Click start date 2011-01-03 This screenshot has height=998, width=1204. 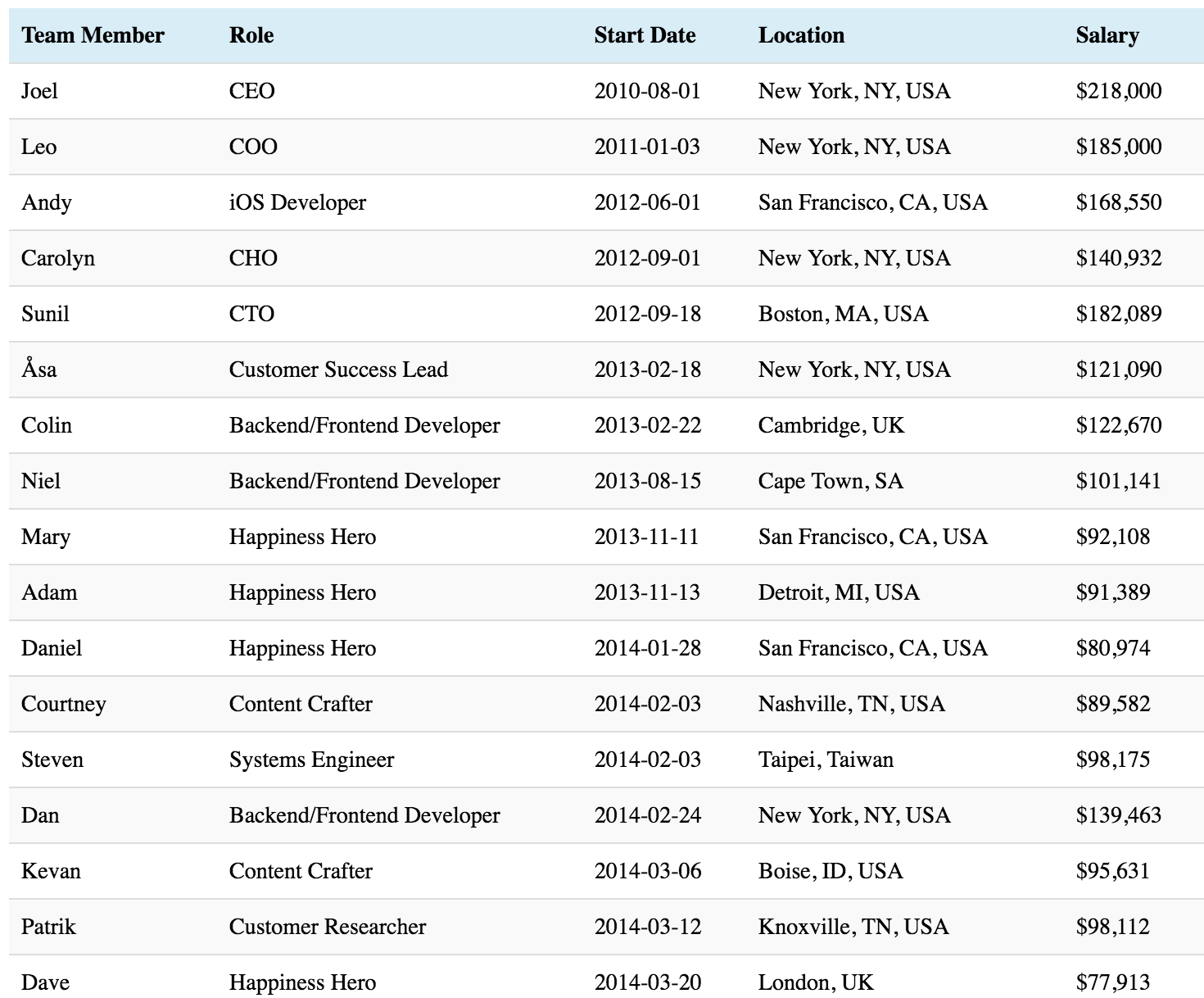tap(647, 147)
